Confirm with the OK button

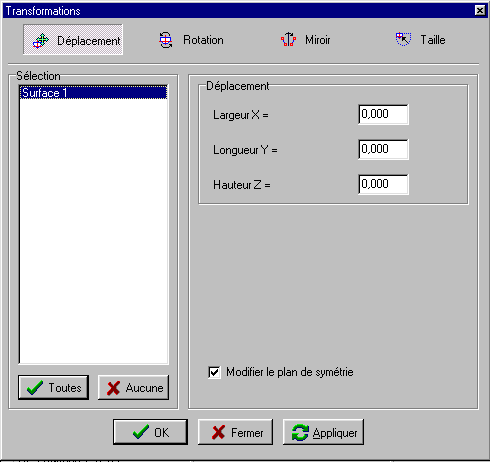[x=150, y=432]
